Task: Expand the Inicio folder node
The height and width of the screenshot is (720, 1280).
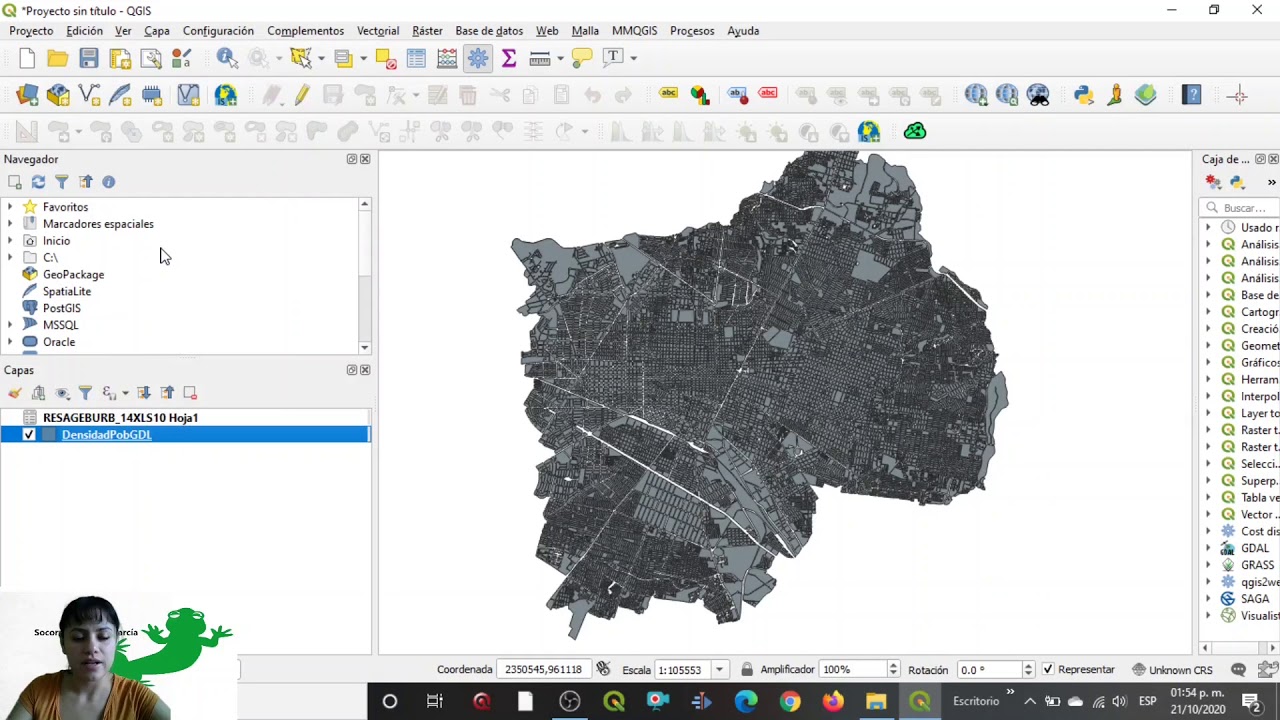Action: (x=10, y=241)
